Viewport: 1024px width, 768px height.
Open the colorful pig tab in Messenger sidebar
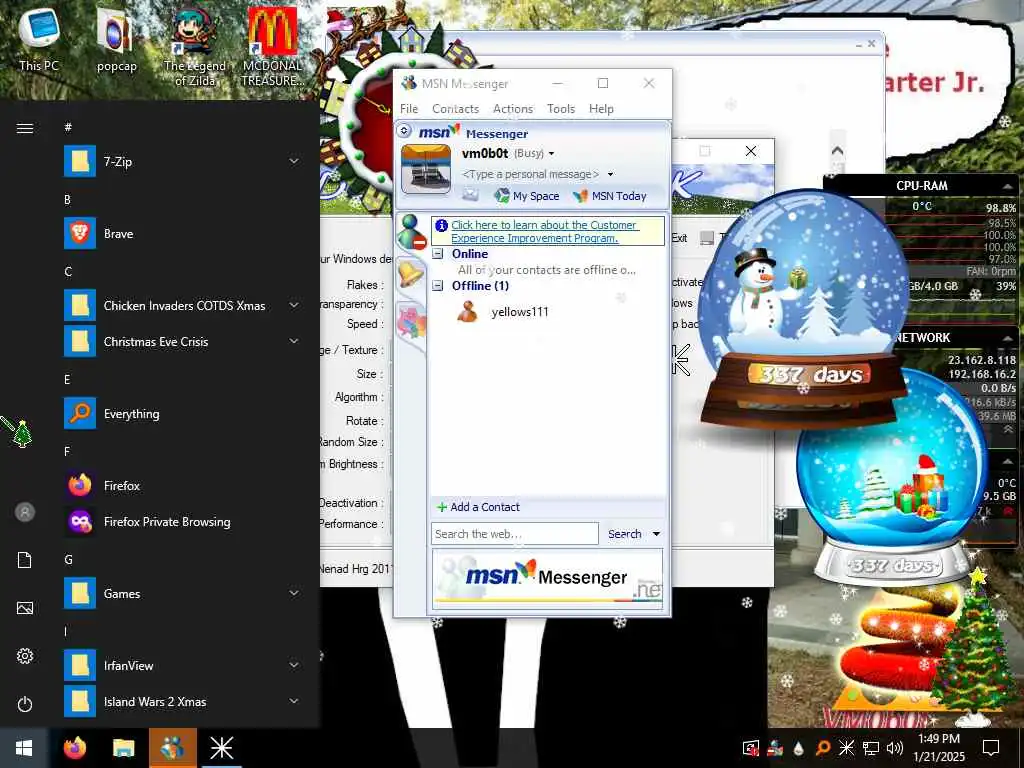click(411, 323)
